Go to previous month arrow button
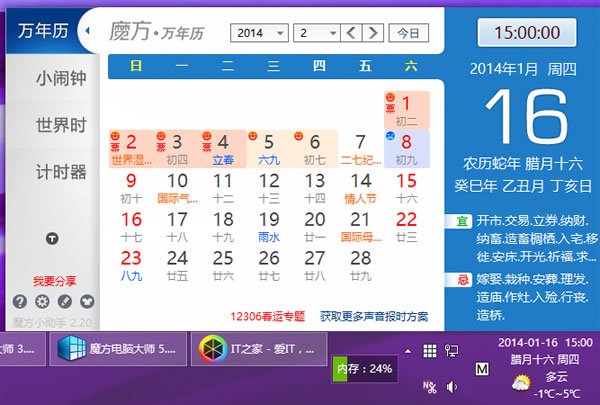The image size is (600, 405). pyautogui.click(x=351, y=33)
